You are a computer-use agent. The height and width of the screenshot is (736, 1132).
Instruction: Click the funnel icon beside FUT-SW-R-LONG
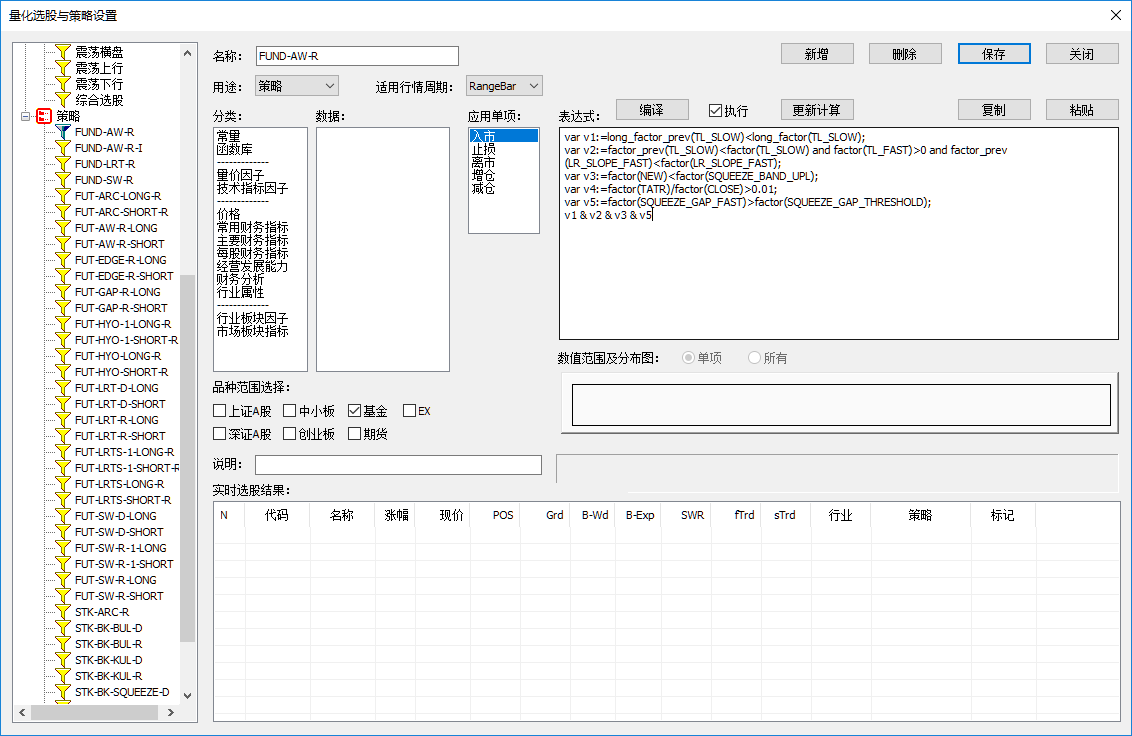point(64,580)
